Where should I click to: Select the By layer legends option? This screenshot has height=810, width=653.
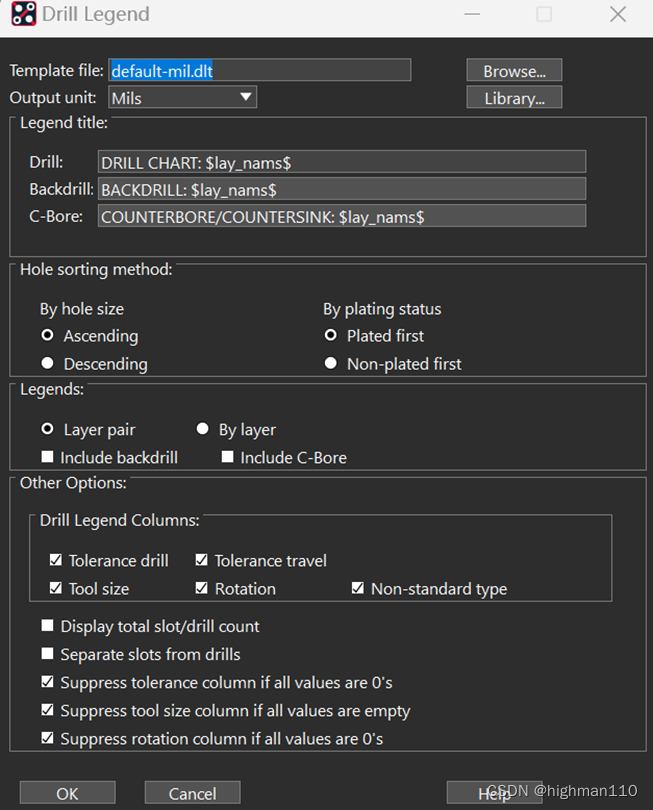coord(203,429)
